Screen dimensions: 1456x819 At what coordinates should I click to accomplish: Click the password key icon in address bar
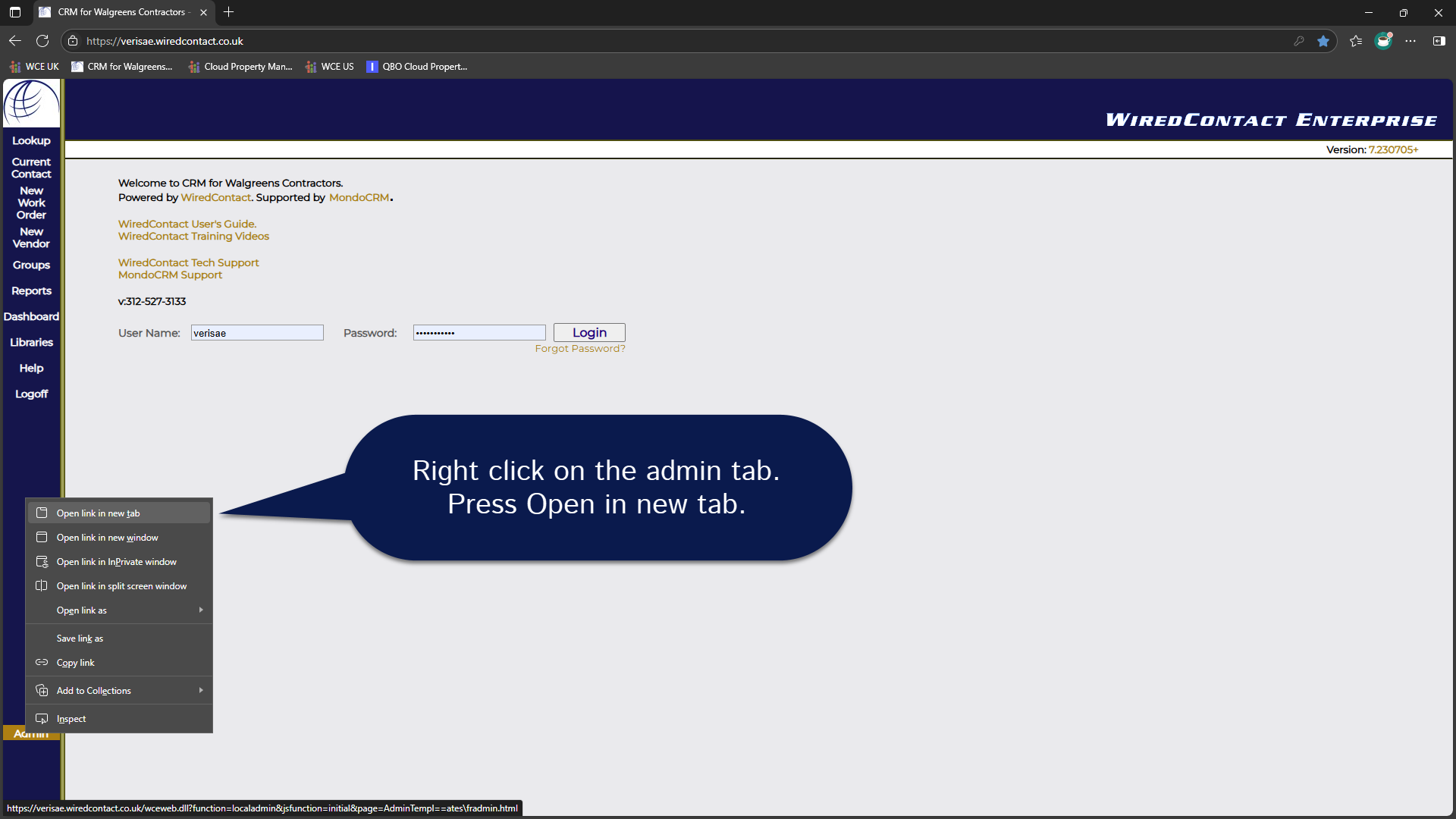pos(1299,41)
